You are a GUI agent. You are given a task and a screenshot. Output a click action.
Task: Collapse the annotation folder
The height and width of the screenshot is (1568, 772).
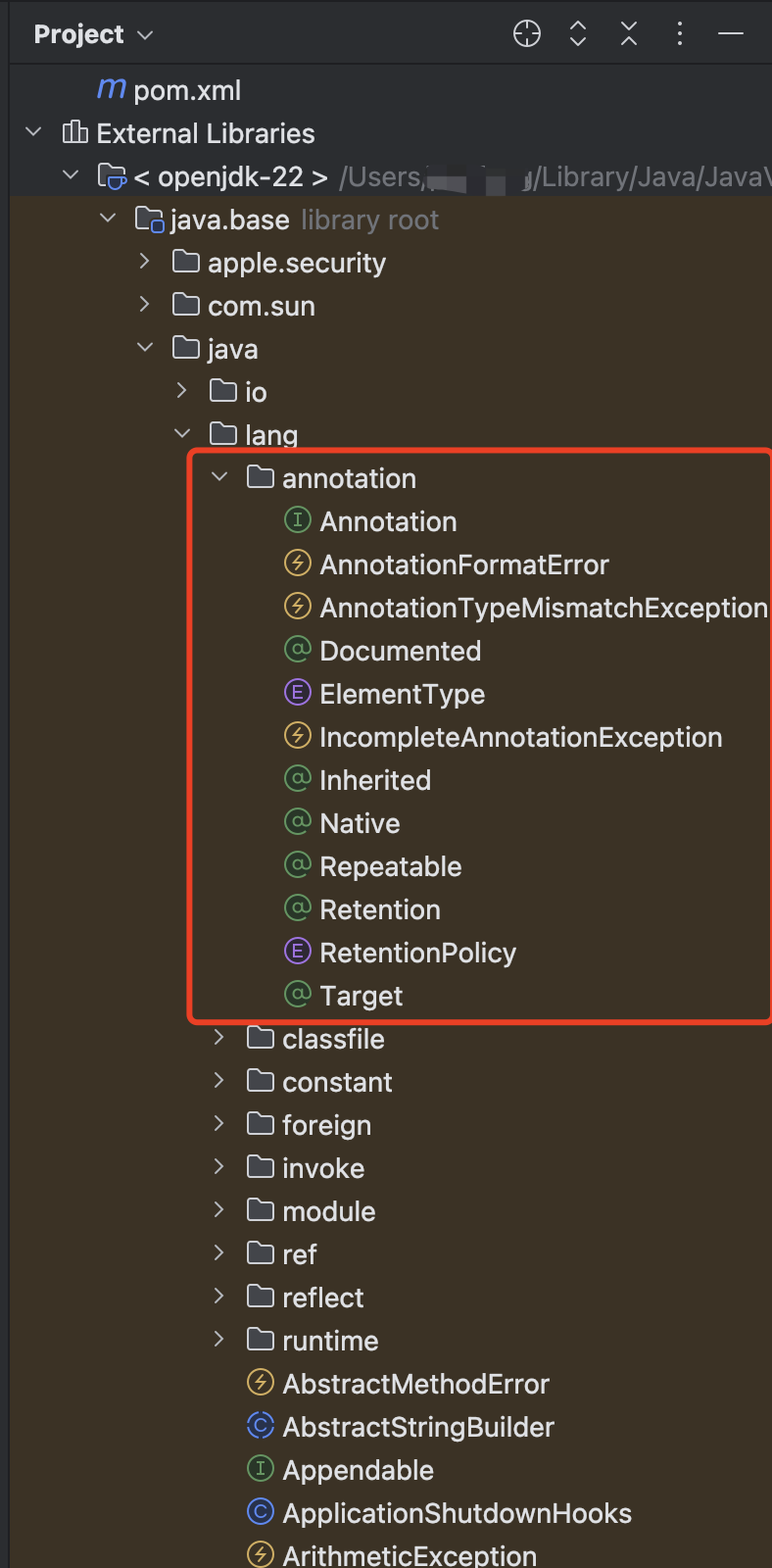219,477
